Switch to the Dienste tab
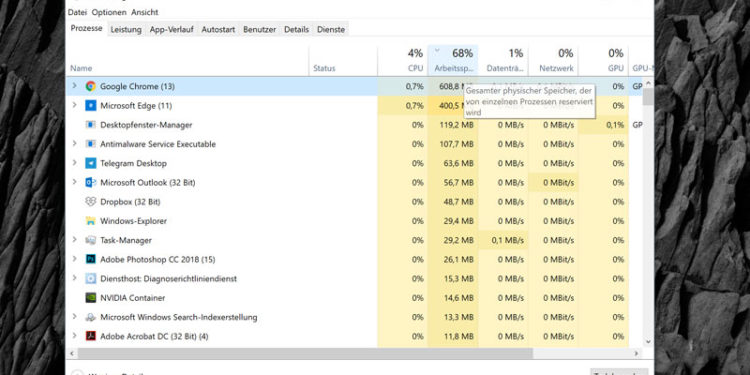 pyautogui.click(x=331, y=29)
